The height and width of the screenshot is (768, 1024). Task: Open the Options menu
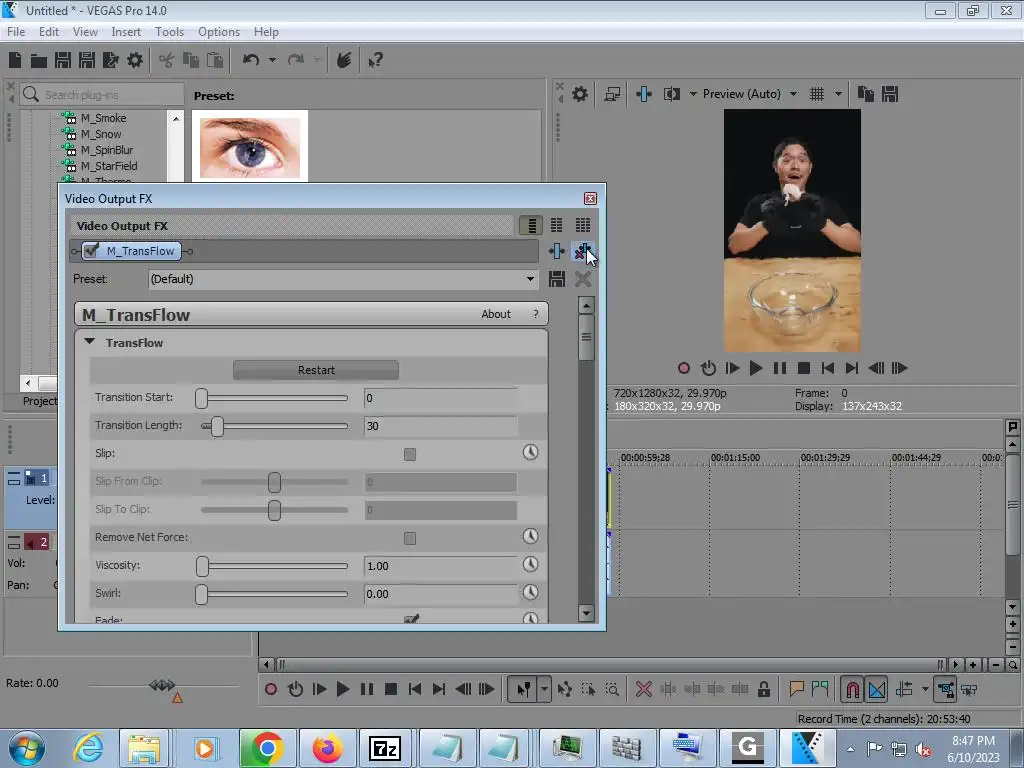tap(219, 32)
